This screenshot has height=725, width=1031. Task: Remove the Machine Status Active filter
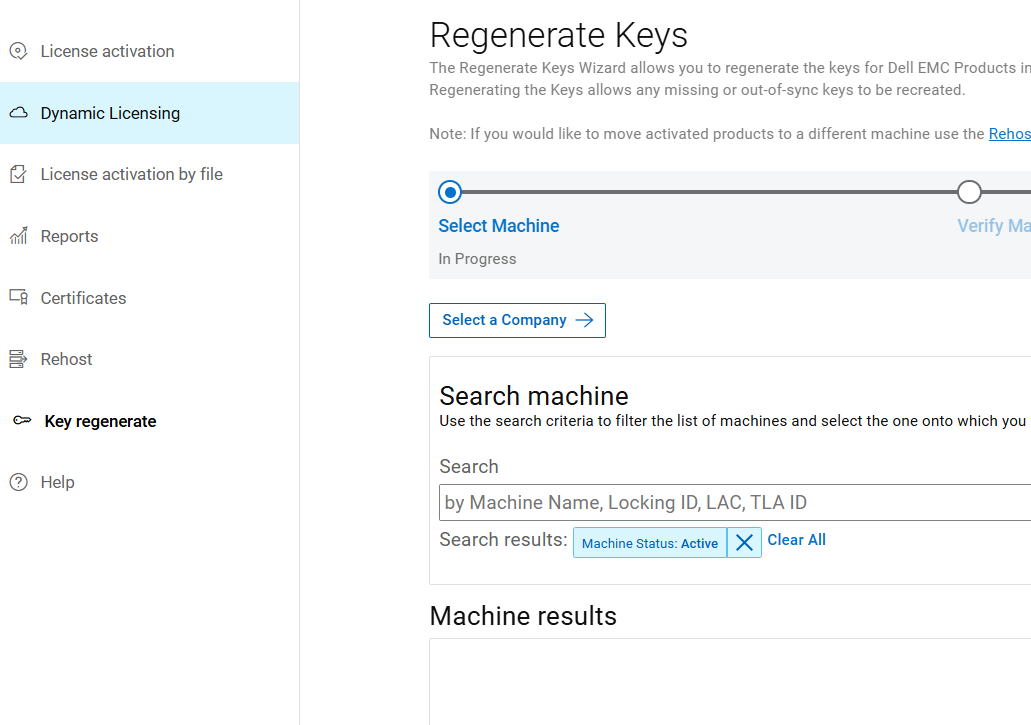pos(743,542)
